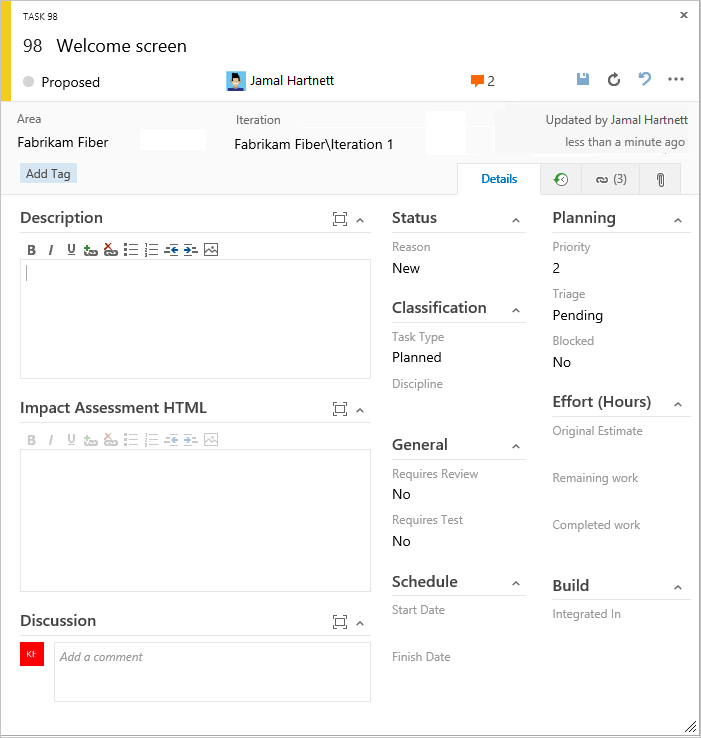Click Underline in the Impact Assessment toolbar
Screen dimensions: 701x738
[x=71, y=440]
